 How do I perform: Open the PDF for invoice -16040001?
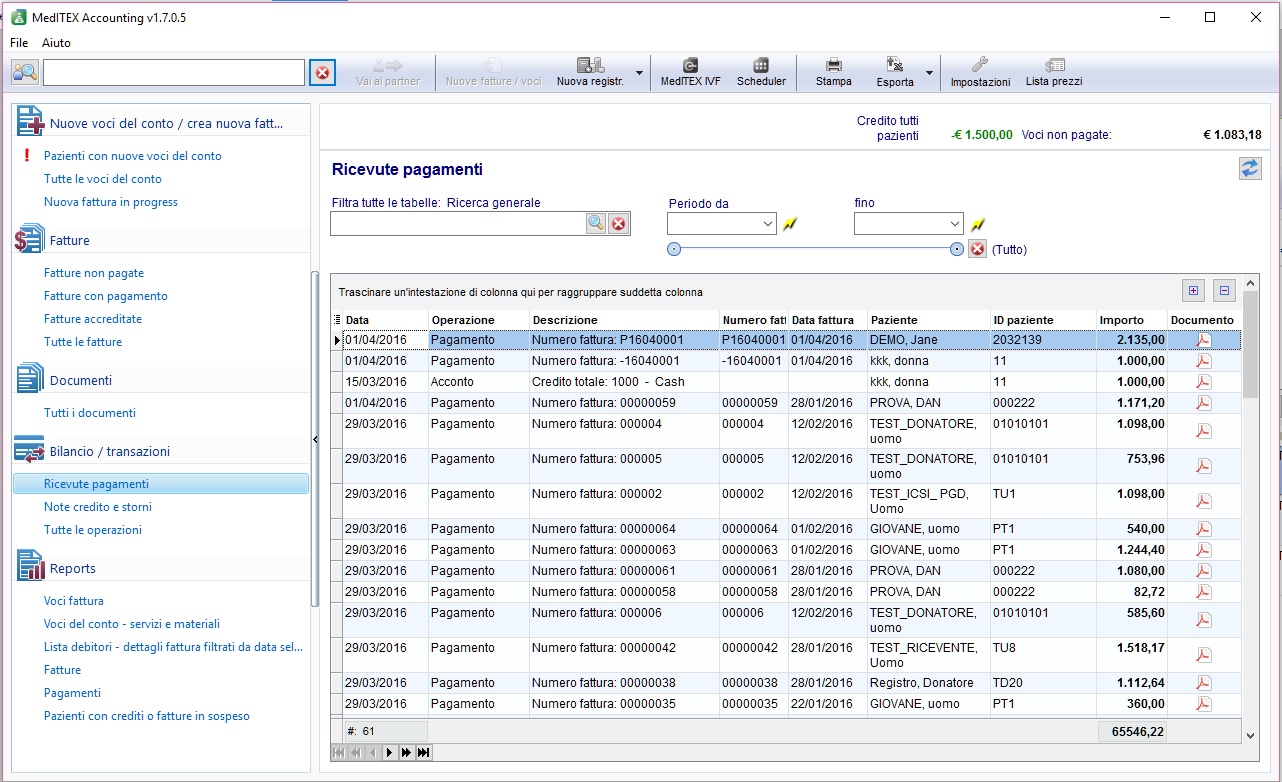pyautogui.click(x=1204, y=361)
